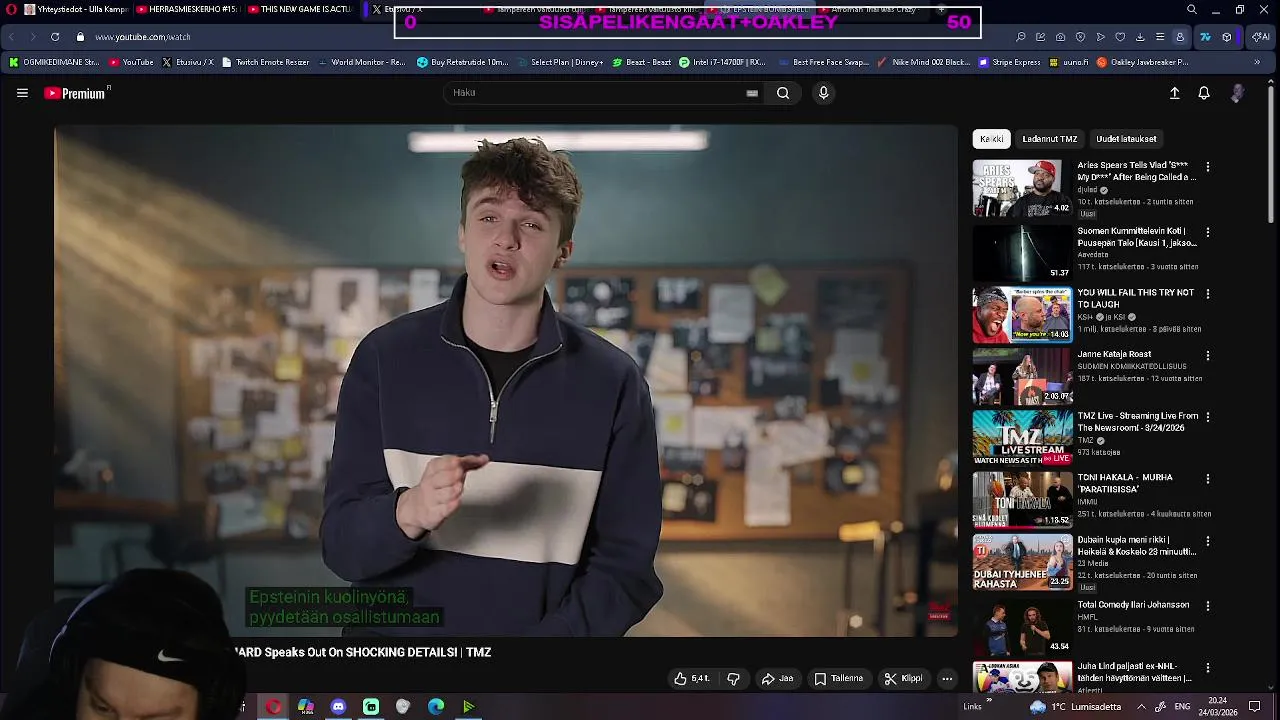Viewport: 1280px width, 720px height.
Task: Click the magnifier search button
Action: [783, 93]
